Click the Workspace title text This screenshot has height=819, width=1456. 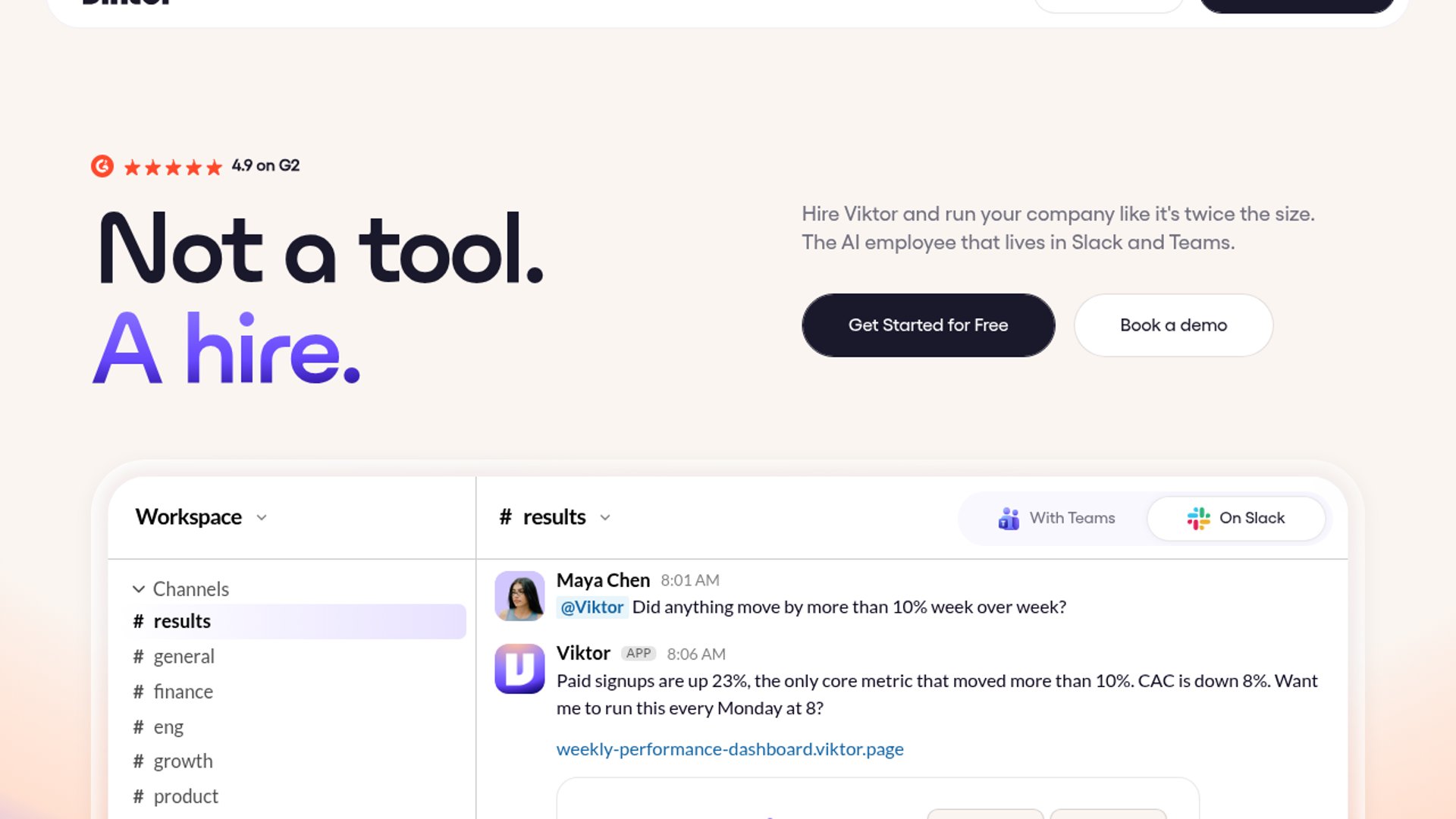pyautogui.click(x=188, y=517)
